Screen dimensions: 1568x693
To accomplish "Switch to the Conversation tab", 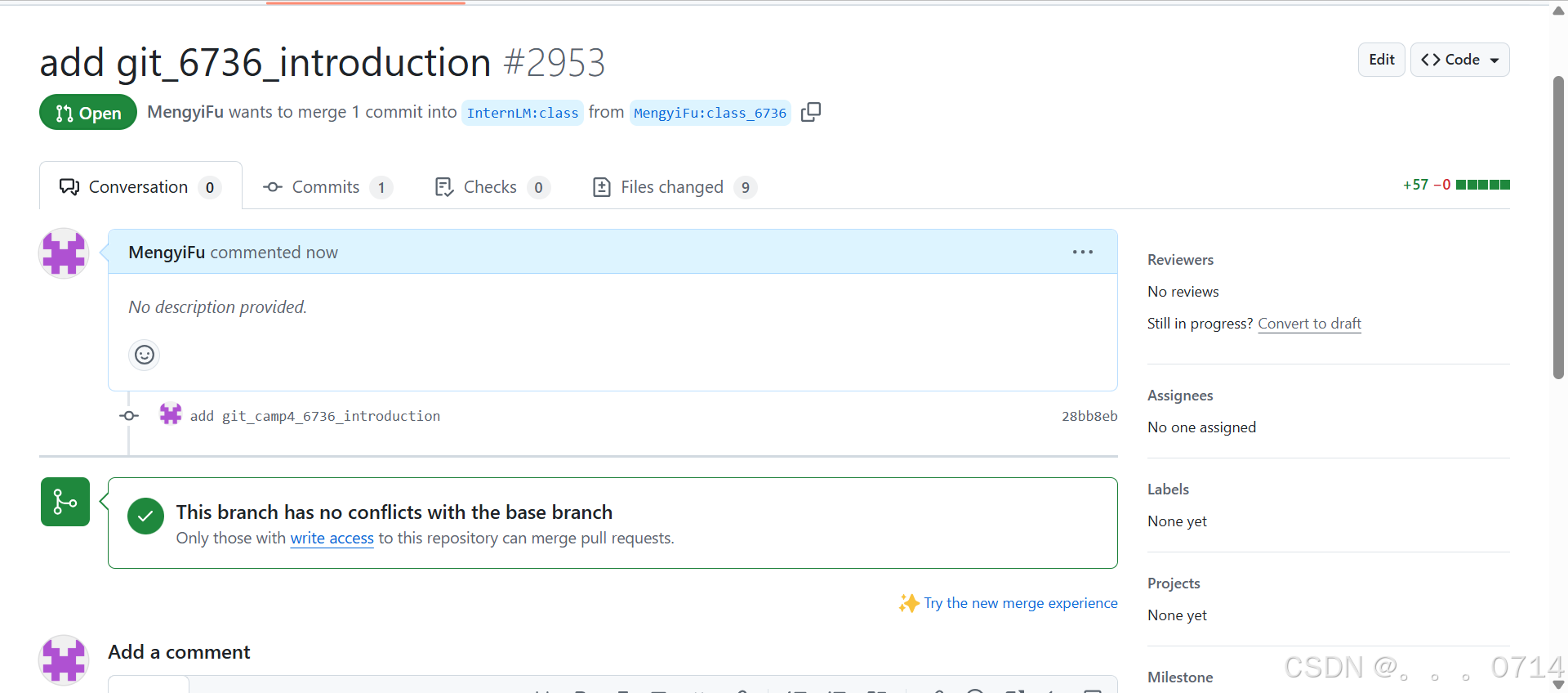I will click(140, 187).
